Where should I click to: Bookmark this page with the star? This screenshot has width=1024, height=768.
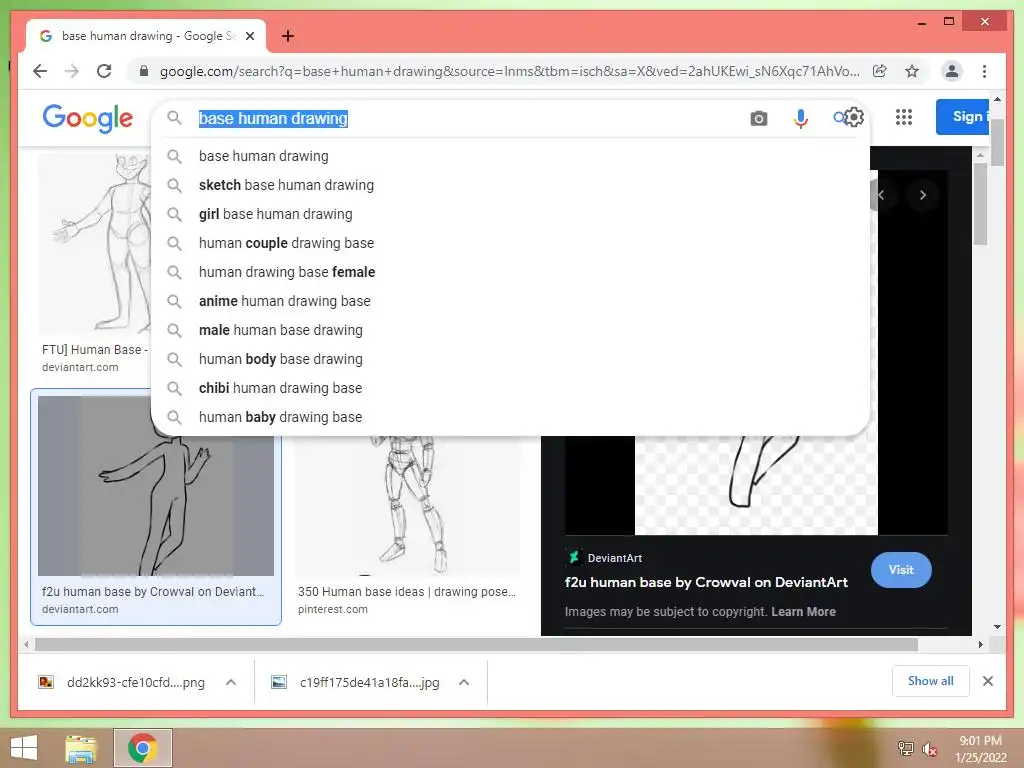912,71
